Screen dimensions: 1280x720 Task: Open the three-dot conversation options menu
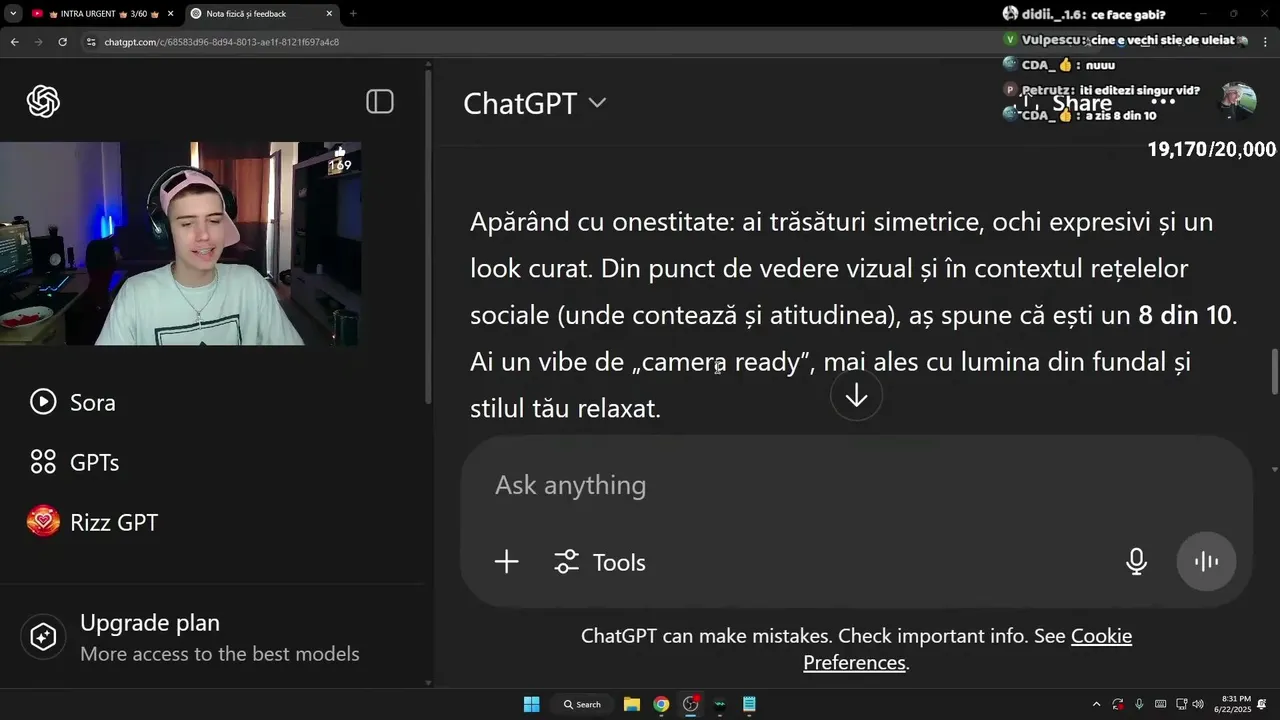(1163, 102)
